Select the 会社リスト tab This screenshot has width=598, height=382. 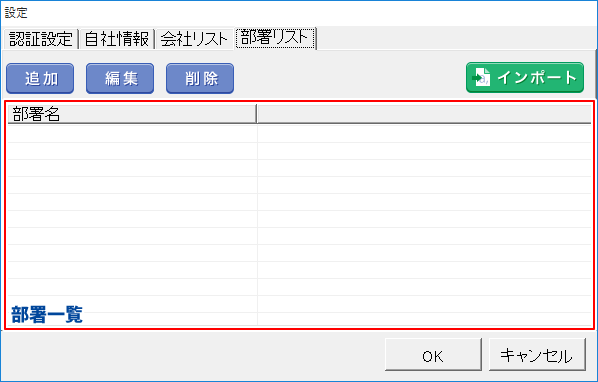[194, 39]
